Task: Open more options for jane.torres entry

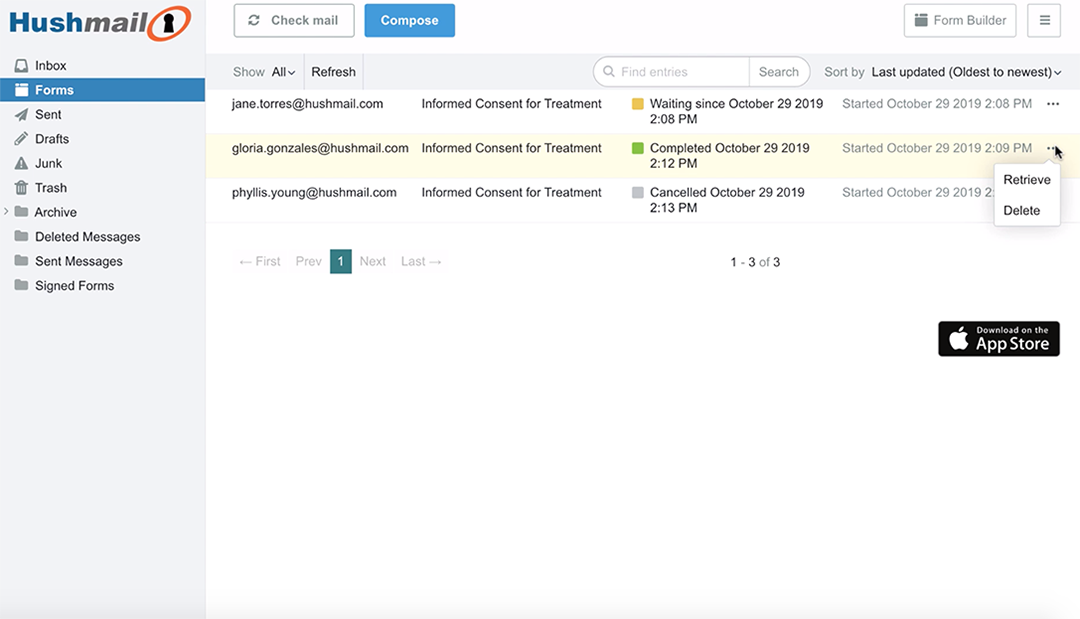Action: [1052, 104]
